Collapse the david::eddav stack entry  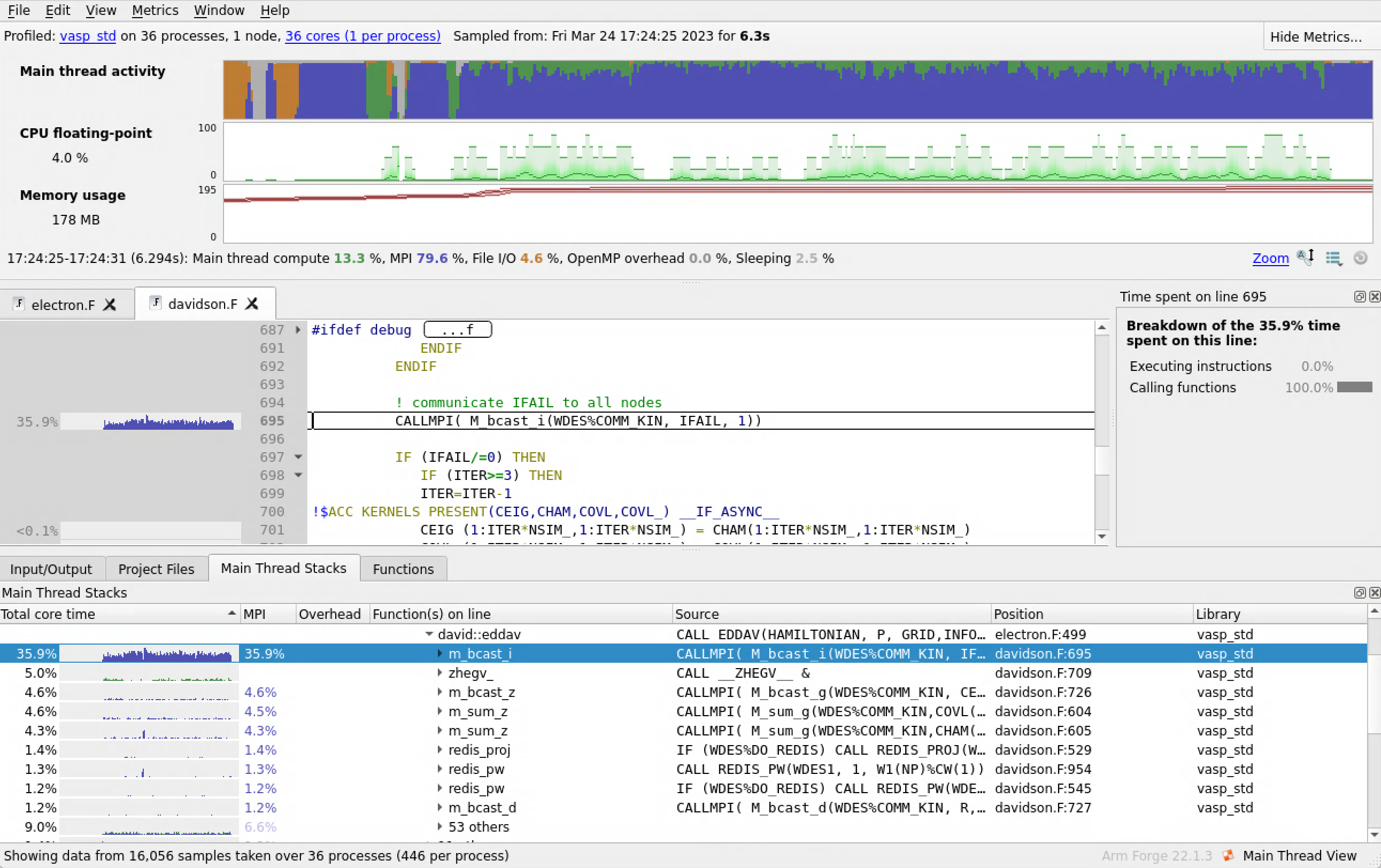(x=429, y=634)
